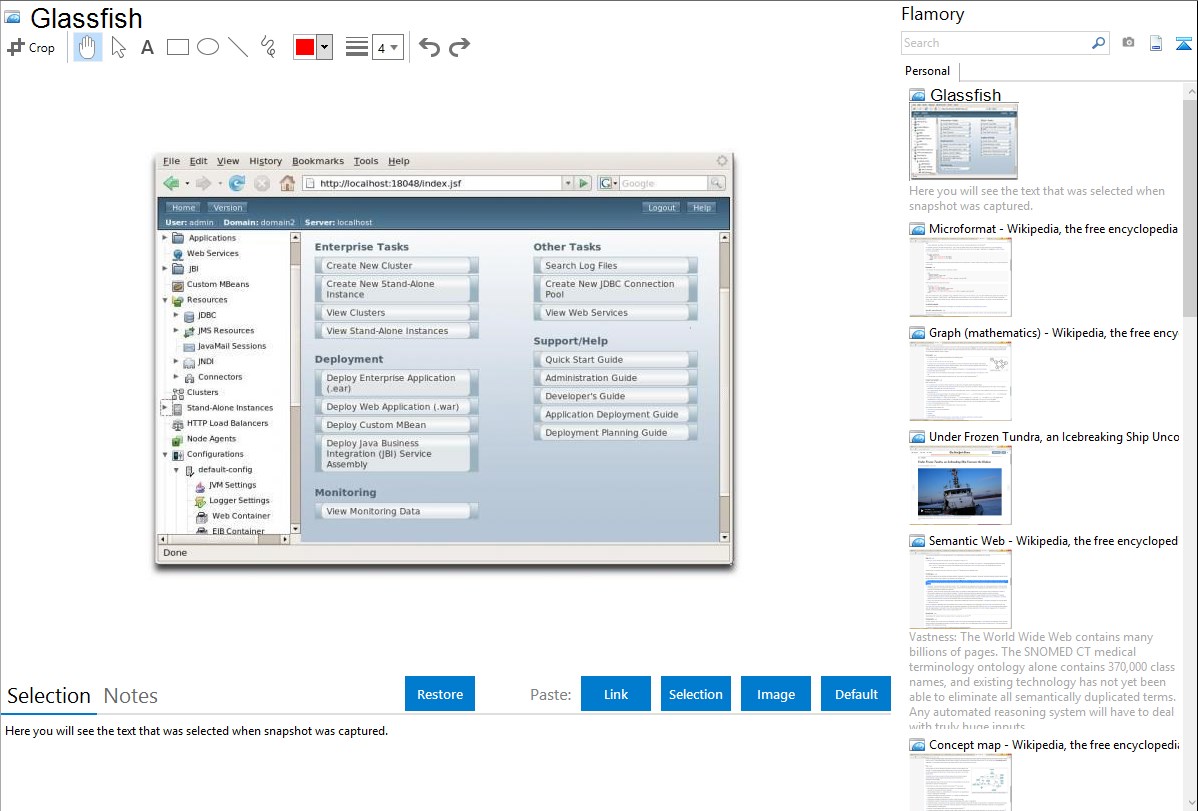Activate the hand pan tool
Screen dimensions: 1198x811
point(88,47)
